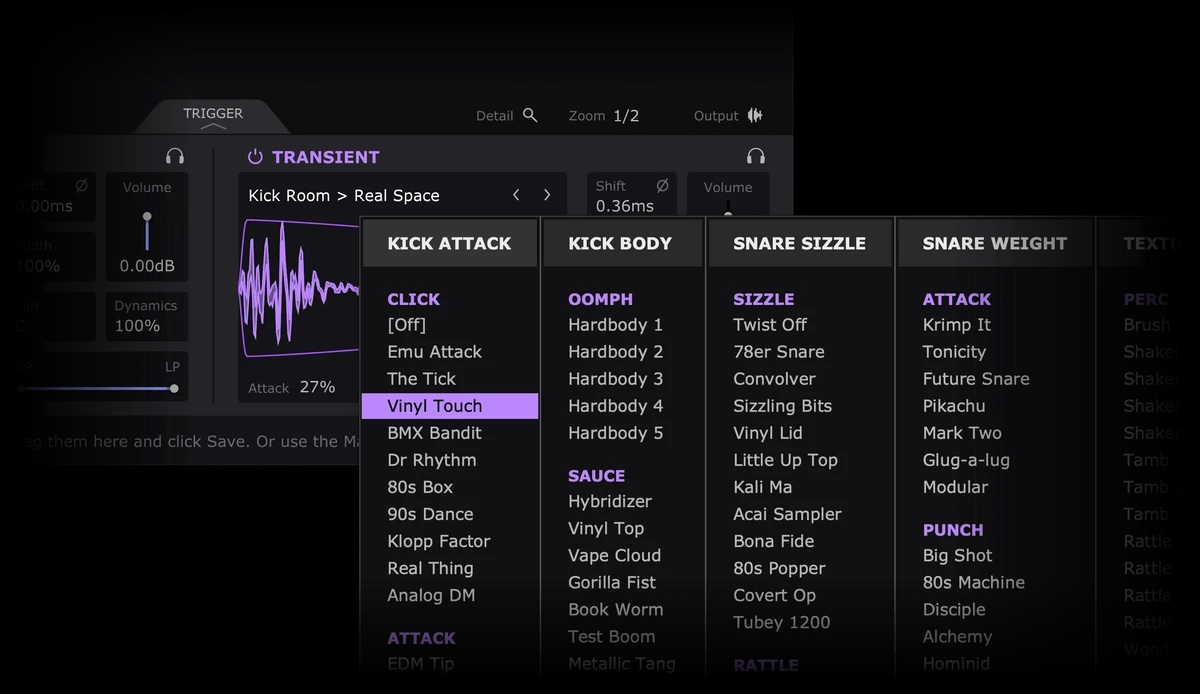Screen dimensions: 1200x694
Task: Click the KICK ATTACK column header
Action: point(449,243)
